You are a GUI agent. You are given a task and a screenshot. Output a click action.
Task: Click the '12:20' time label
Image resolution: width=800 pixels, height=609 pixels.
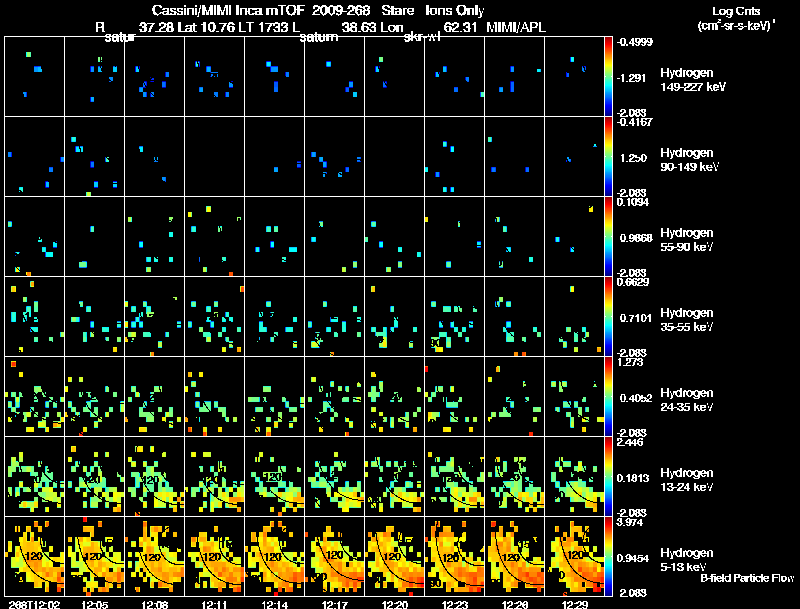pos(394,604)
